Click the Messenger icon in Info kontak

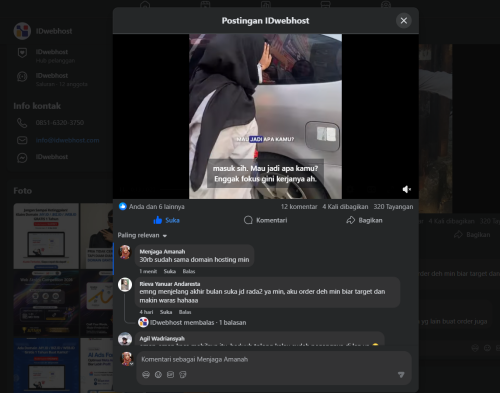click(22, 158)
